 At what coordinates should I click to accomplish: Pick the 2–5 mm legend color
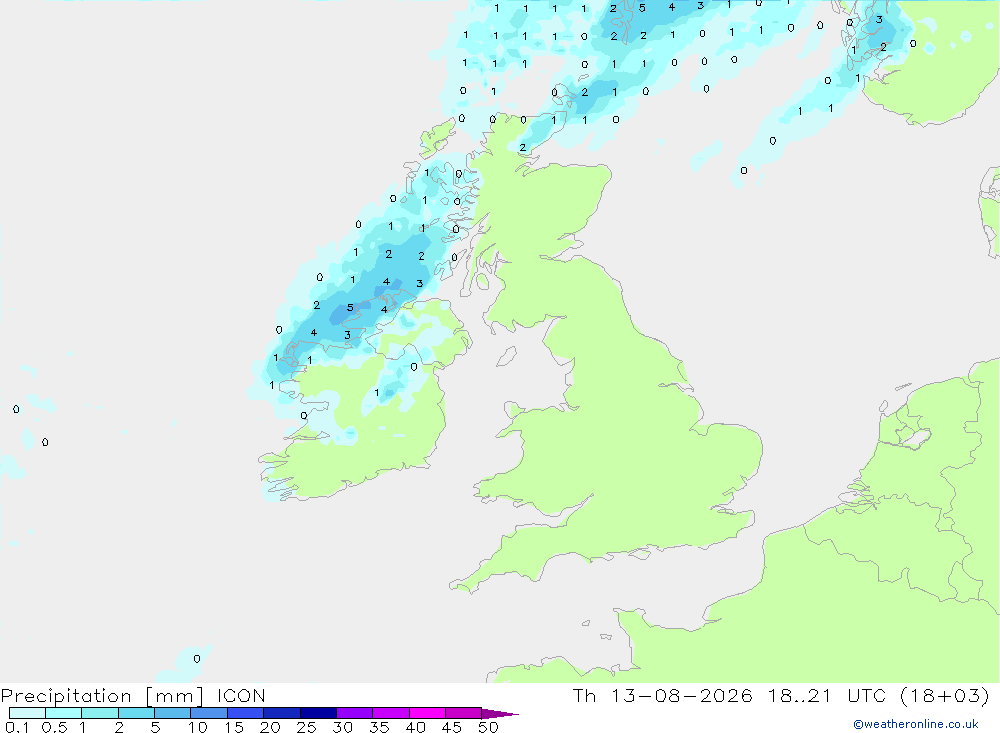[136, 713]
